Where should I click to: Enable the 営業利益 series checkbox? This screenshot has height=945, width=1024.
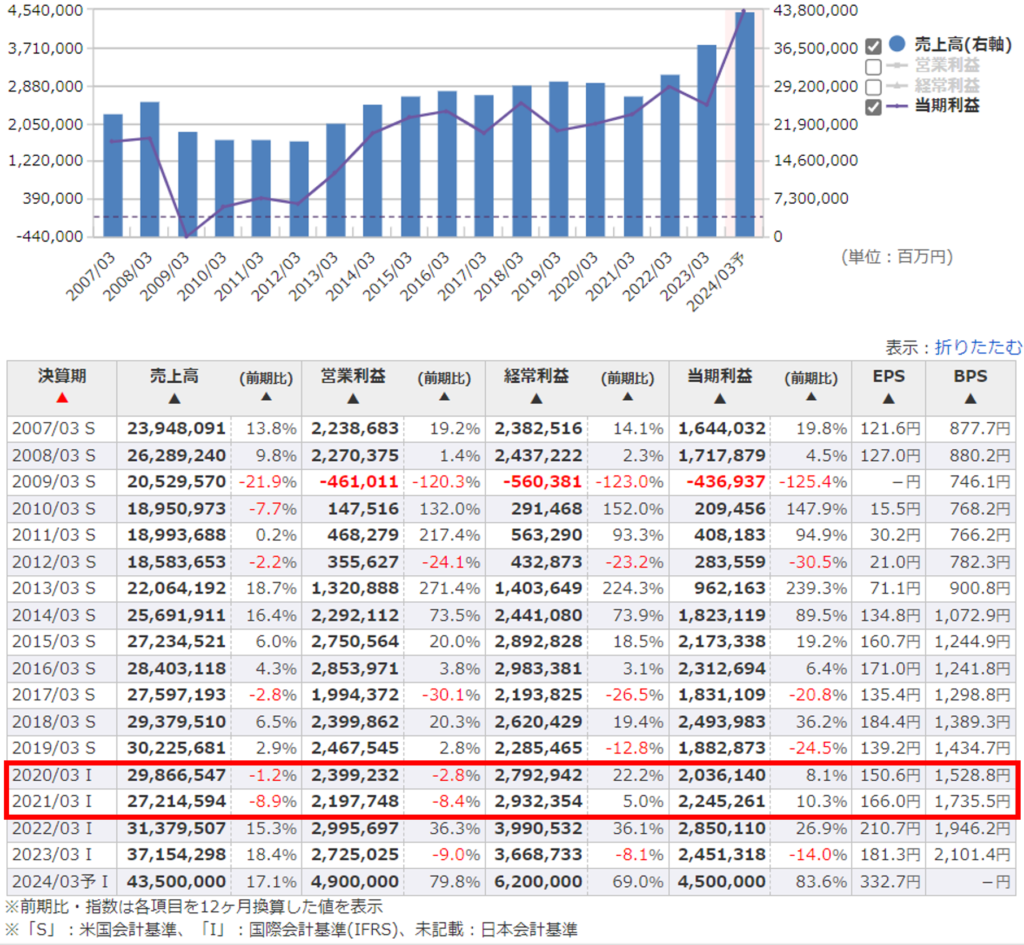coord(873,67)
